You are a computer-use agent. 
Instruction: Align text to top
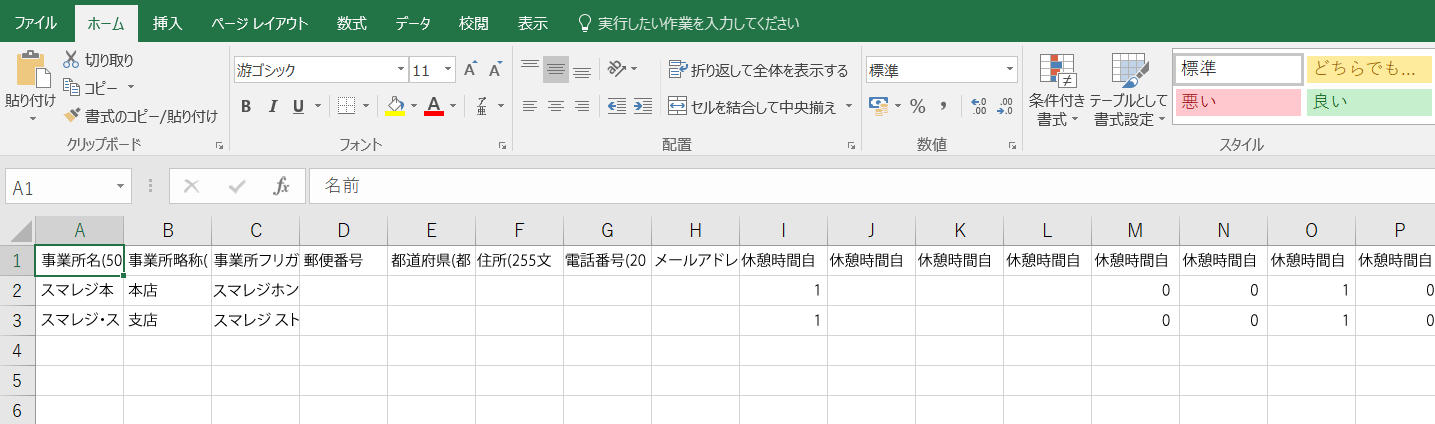click(x=530, y=70)
